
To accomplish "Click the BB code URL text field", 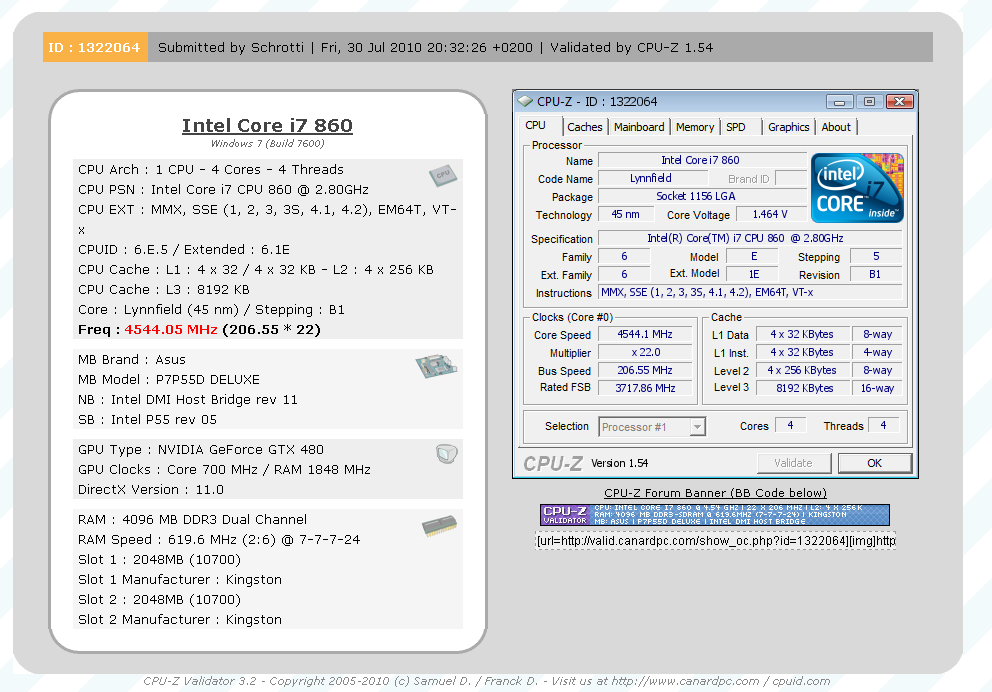I will 716,541.
